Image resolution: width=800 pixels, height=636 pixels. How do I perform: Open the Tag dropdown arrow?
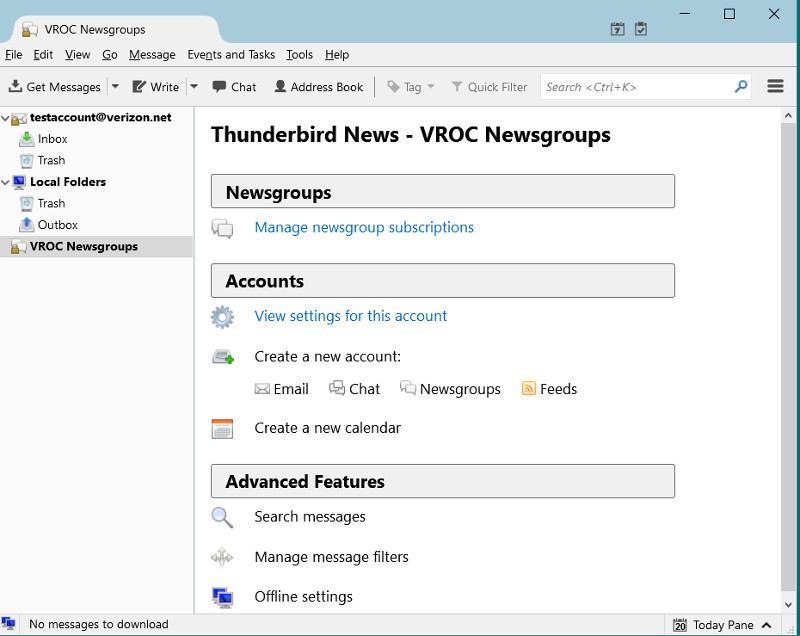coord(431,87)
